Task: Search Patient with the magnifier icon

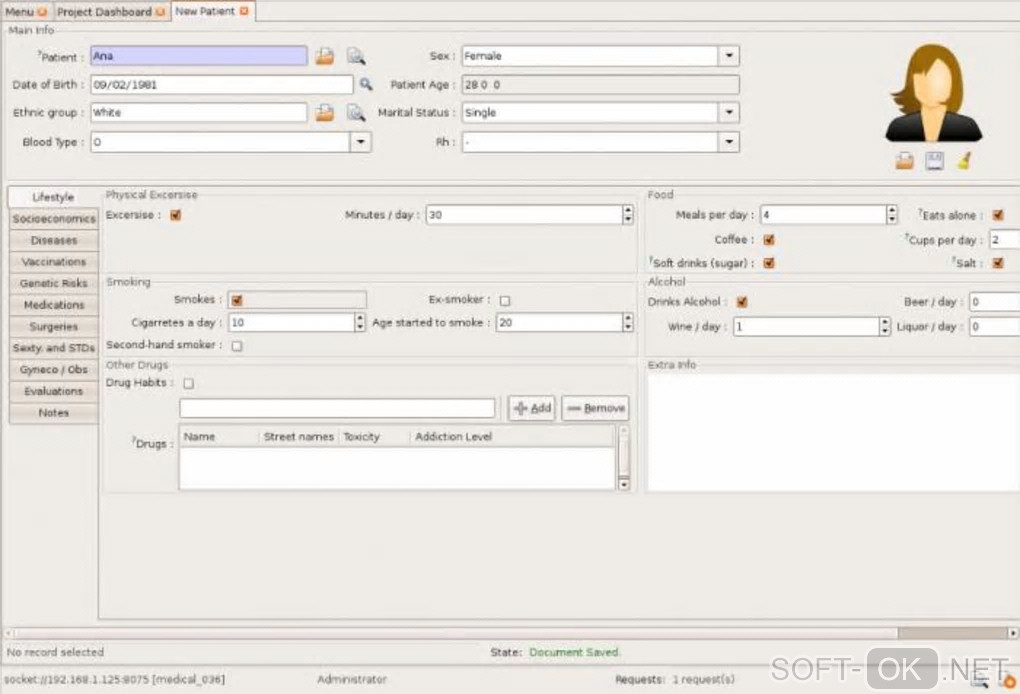Action: 356,57
